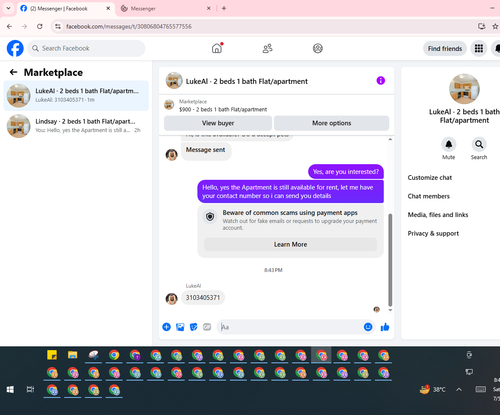
Task: Open Sticky Notes from the taskbar
Action: coord(52,355)
